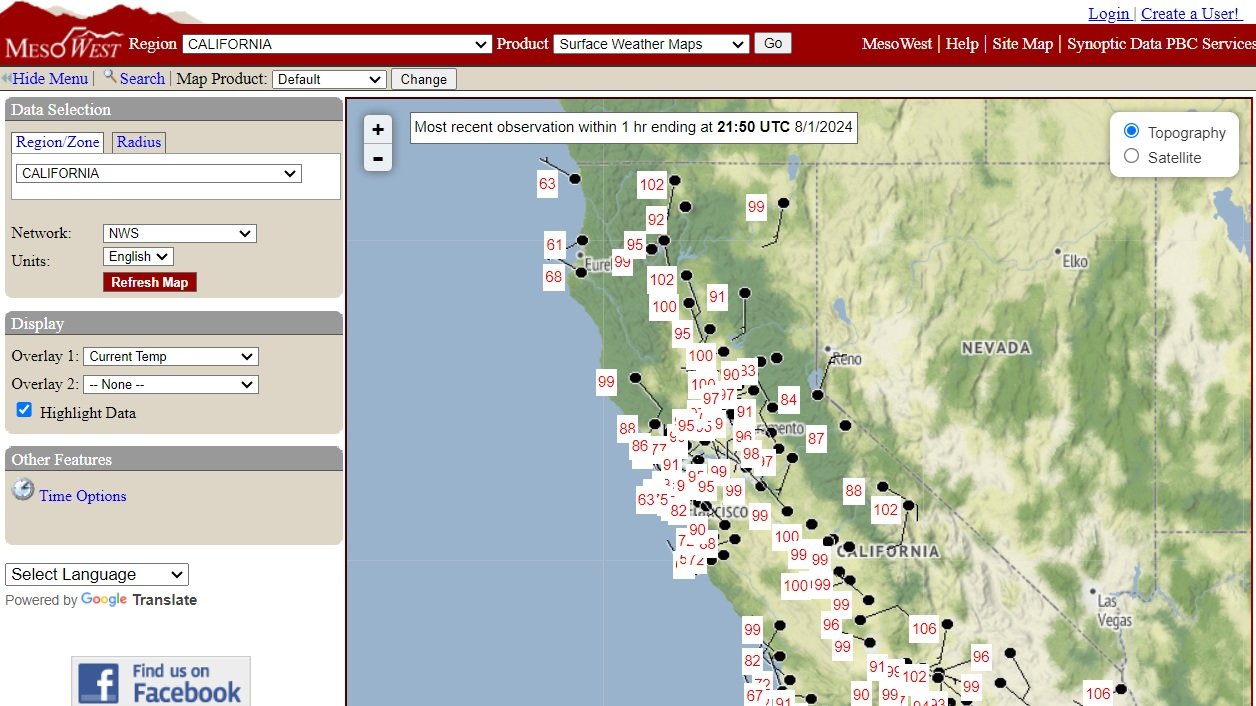This screenshot has height=706, width=1256.
Task: Open the Network dropdown showing NWS
Action: pos(179,233)
